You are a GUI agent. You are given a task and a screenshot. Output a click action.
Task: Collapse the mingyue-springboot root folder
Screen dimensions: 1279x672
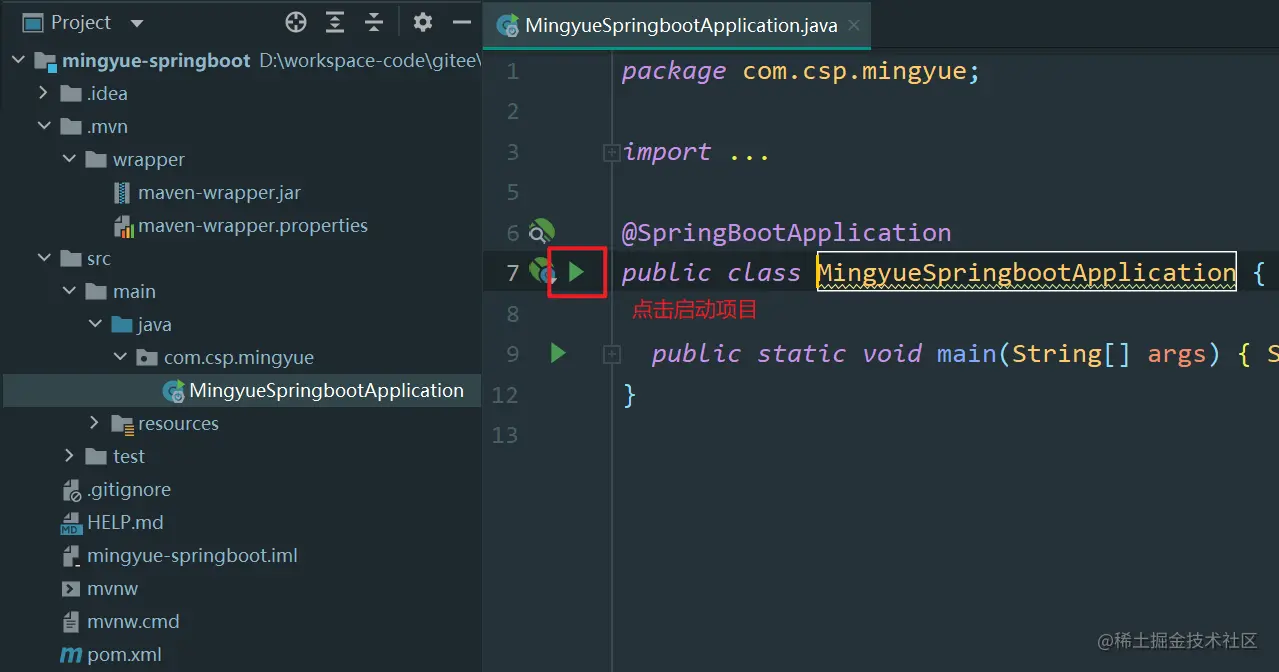[x=18, y=60]
